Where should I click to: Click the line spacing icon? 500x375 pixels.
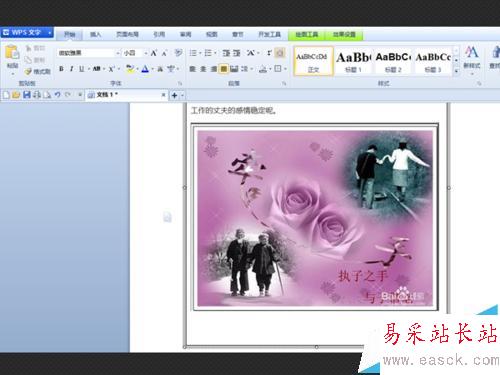click(244, 69)
